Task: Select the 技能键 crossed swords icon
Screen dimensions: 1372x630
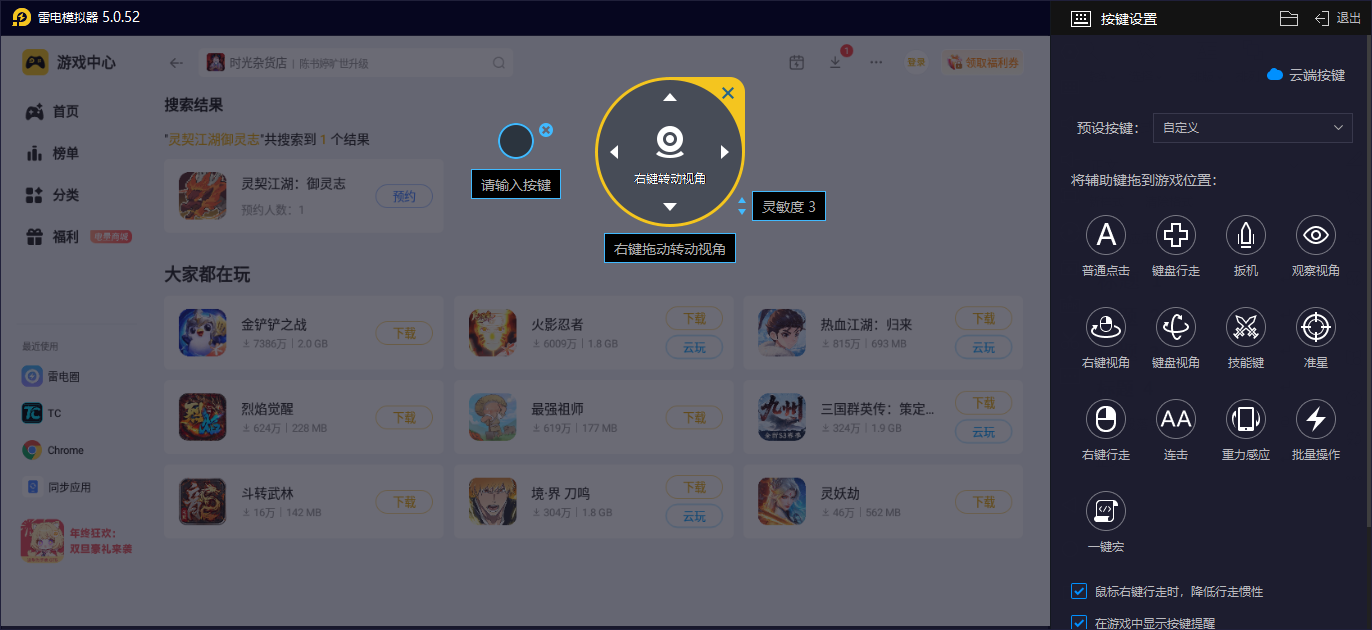Action: pyautogui.click(x=1246, y=327)
